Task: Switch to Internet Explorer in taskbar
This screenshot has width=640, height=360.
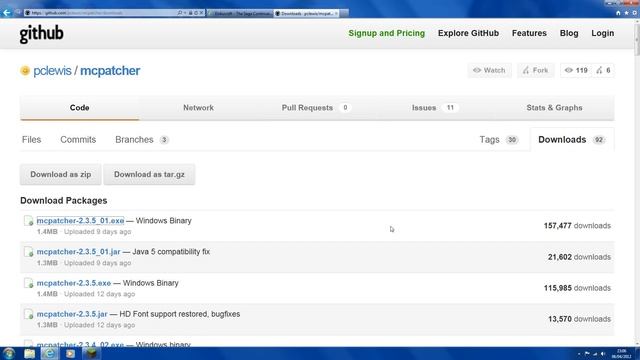Action: click(x=49, y=353)
